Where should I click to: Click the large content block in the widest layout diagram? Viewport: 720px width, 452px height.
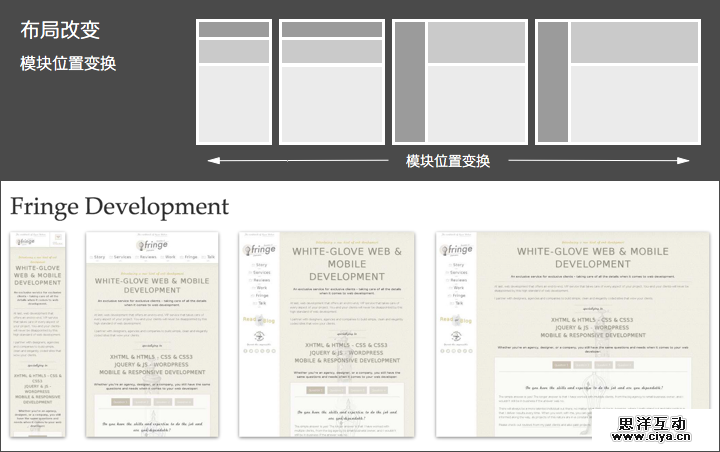pyautogui.click(x=634, y=104)
